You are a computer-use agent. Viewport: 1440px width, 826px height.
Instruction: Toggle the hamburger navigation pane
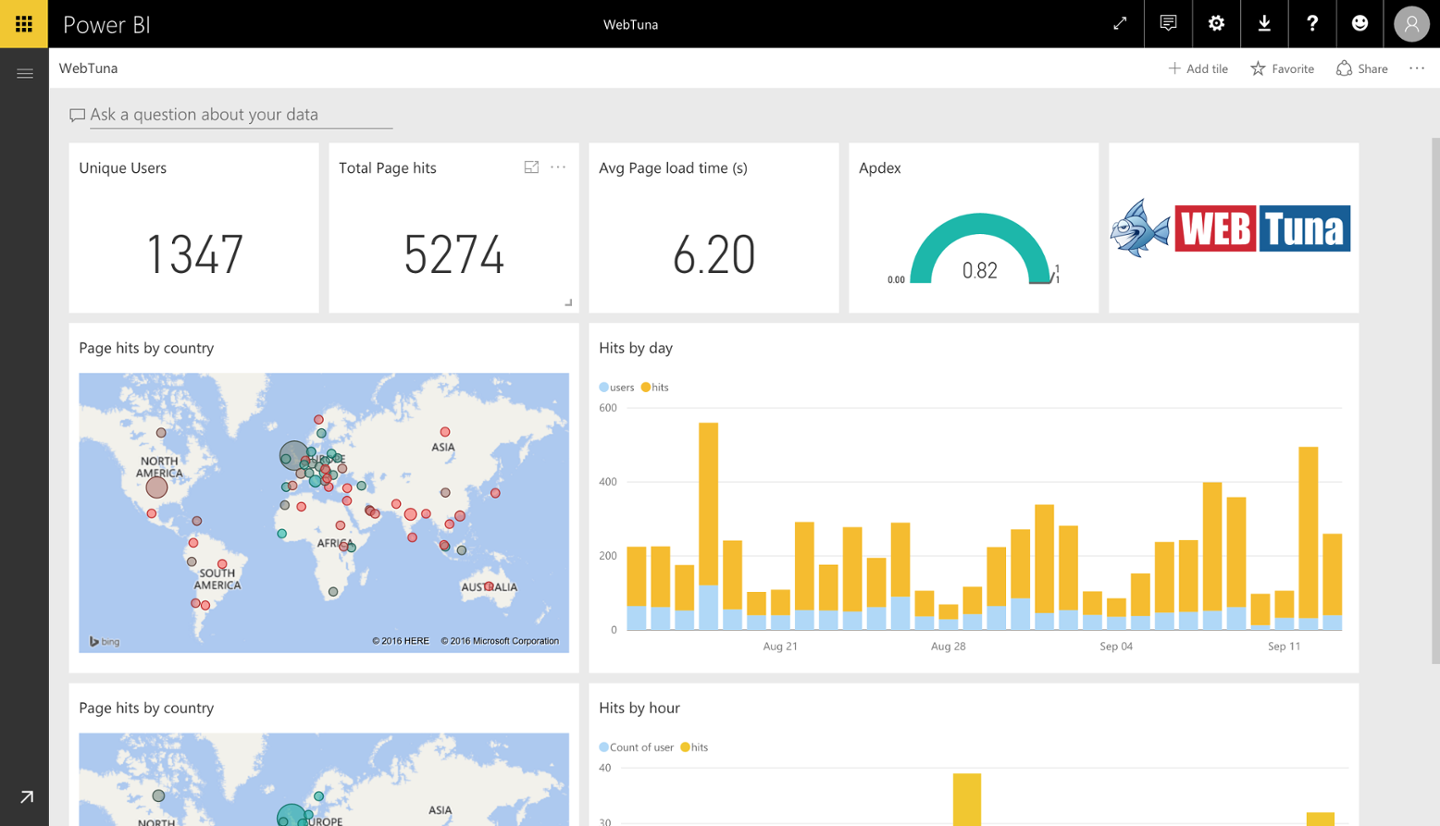[x=25, y=73]
